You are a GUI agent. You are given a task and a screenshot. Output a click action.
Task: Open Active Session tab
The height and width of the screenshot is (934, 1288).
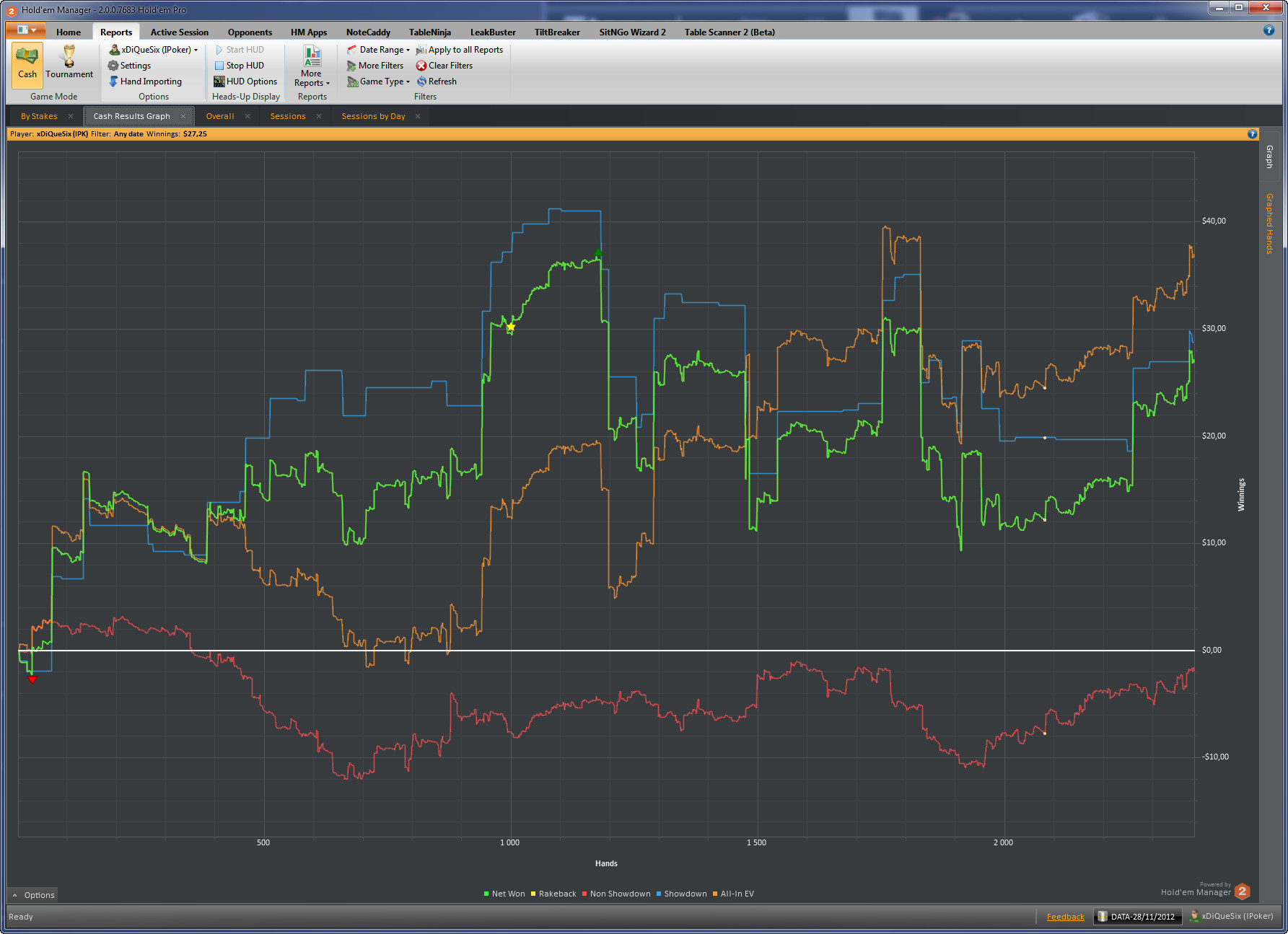(180, 32)
